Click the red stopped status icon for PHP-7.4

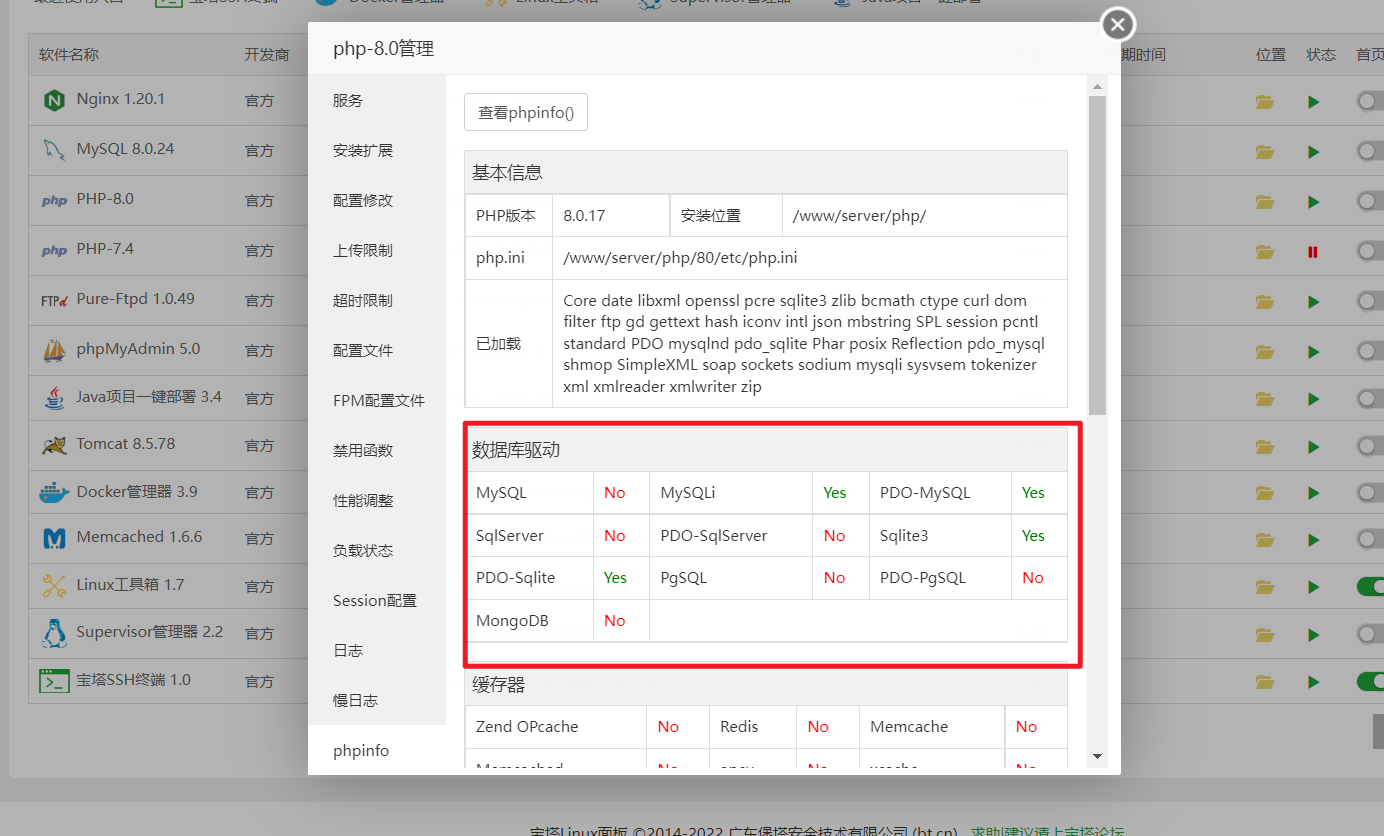(1313, 251)
